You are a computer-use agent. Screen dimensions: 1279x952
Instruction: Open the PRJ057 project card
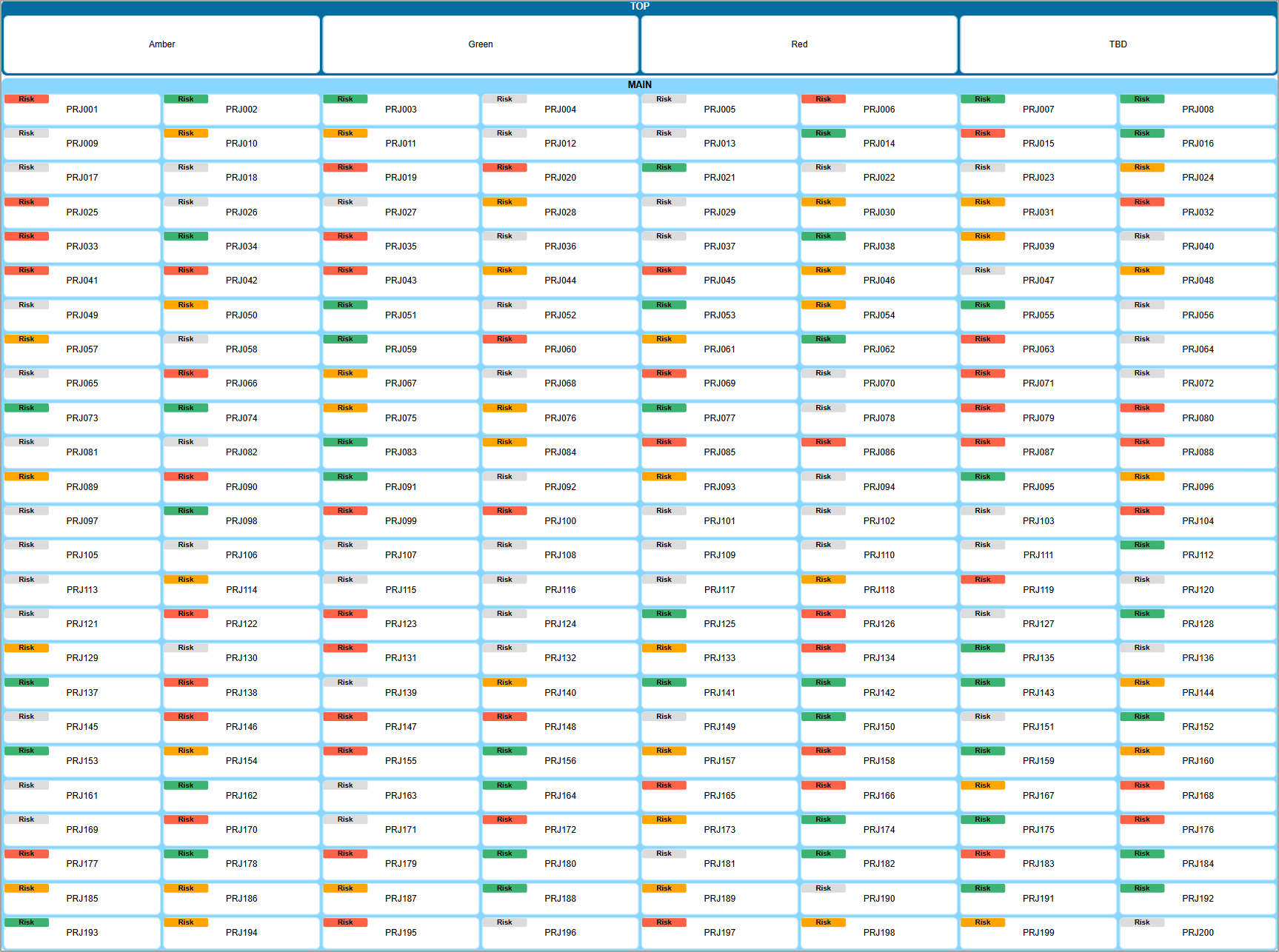click(82, 349)
